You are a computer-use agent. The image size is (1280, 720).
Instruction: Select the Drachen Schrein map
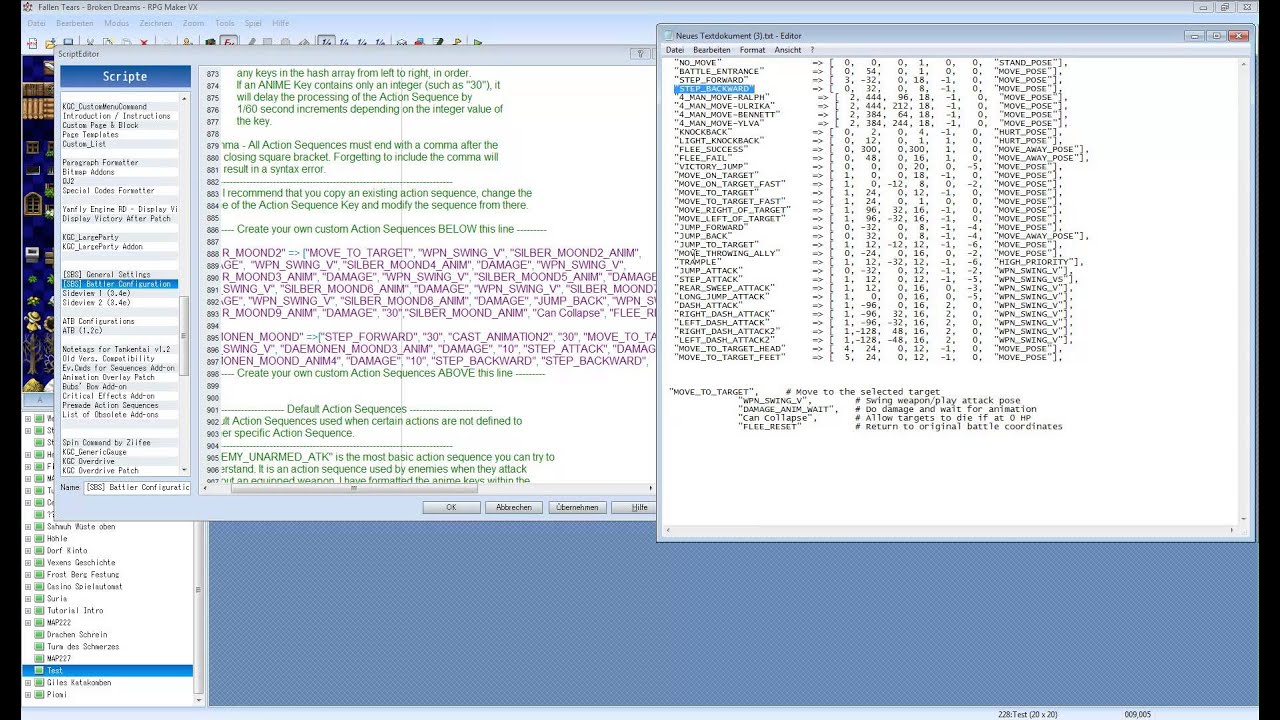[77, 634]
